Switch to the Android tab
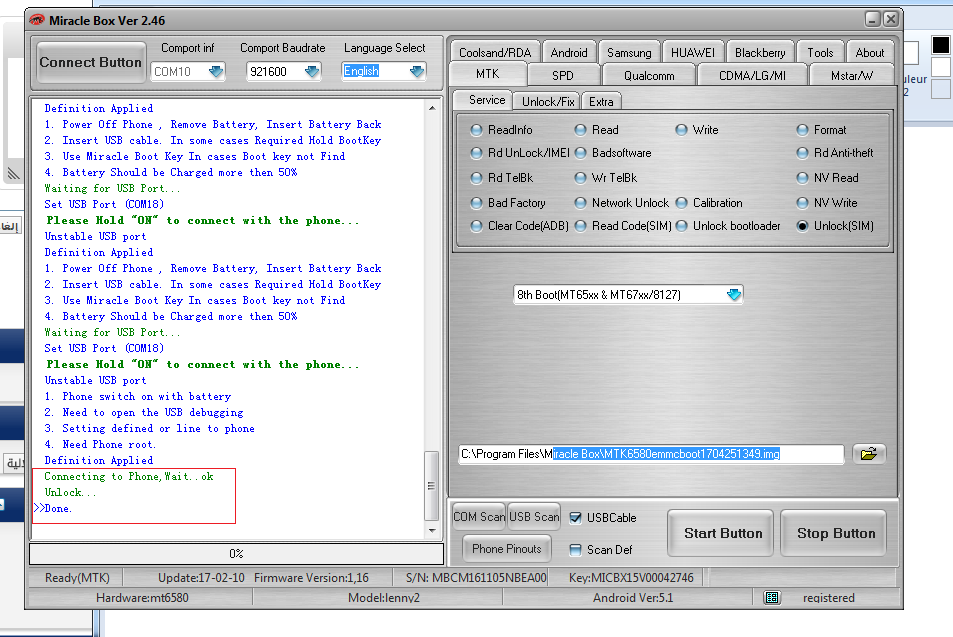Screen dimensions: 953x637 (569, 52)
